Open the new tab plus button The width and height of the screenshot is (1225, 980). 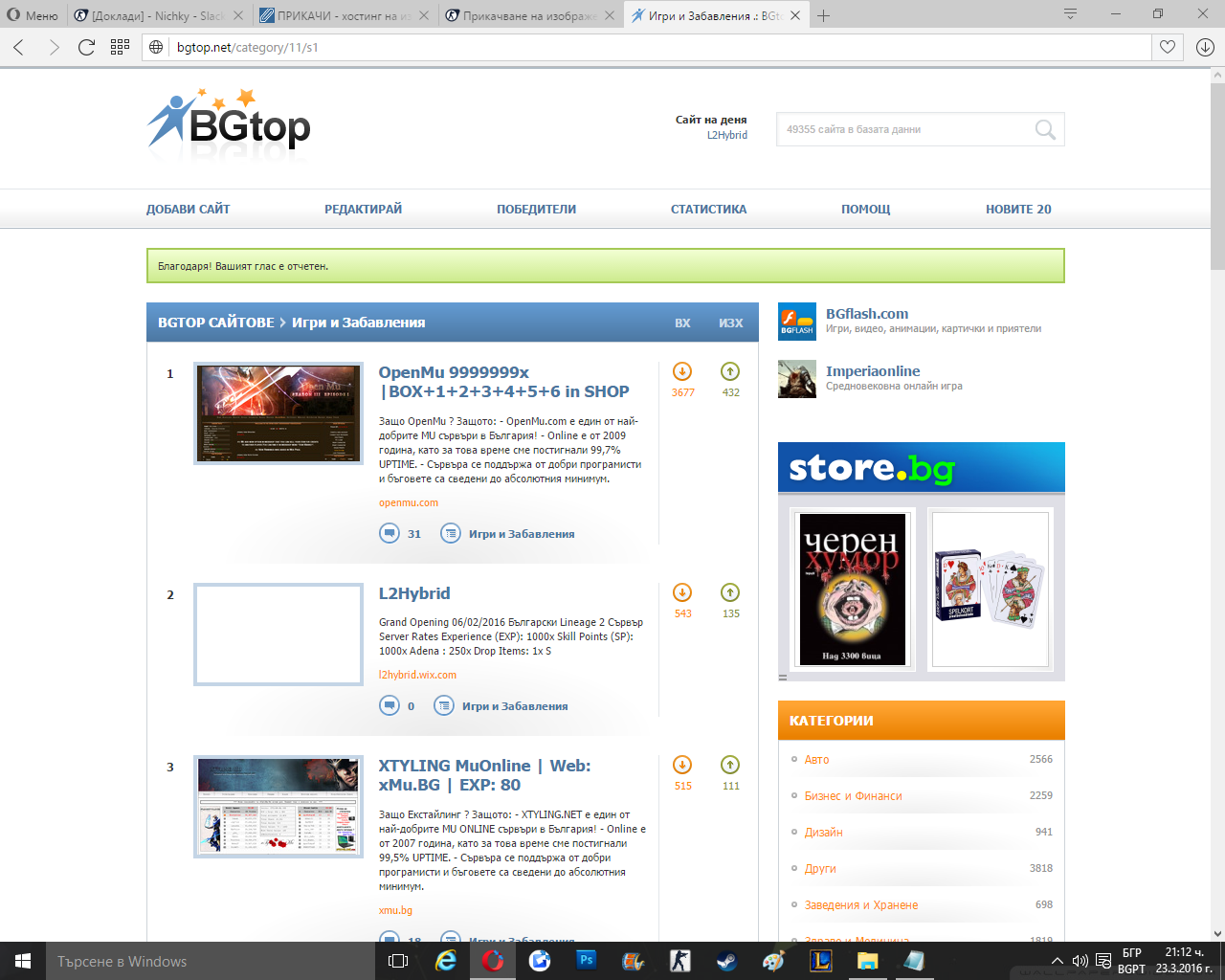coord(823,15)
